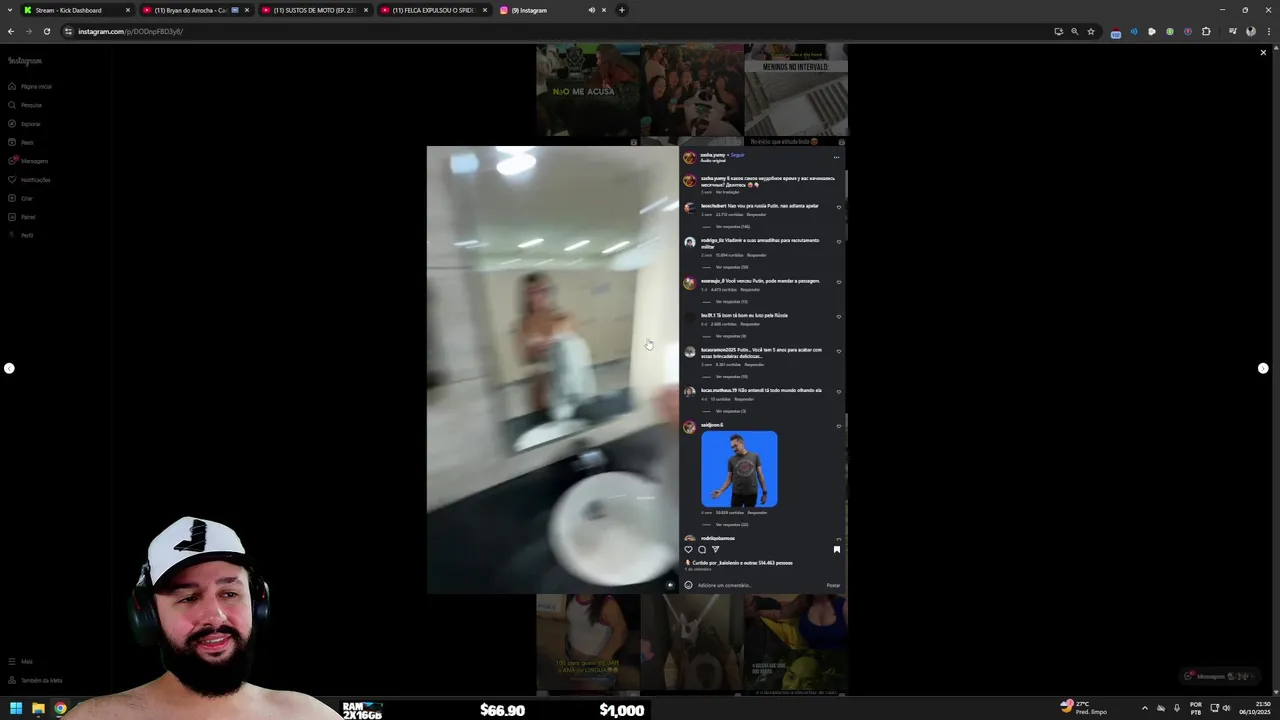The height and width of the screenshot is (720, 1280).
Task: Open Reels in Instagram sidebar
Action: point(21,142)
